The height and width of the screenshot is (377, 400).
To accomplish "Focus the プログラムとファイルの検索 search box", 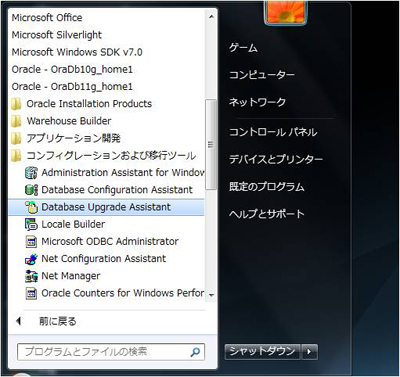I will pyautogui.click(x=111, y=352).
